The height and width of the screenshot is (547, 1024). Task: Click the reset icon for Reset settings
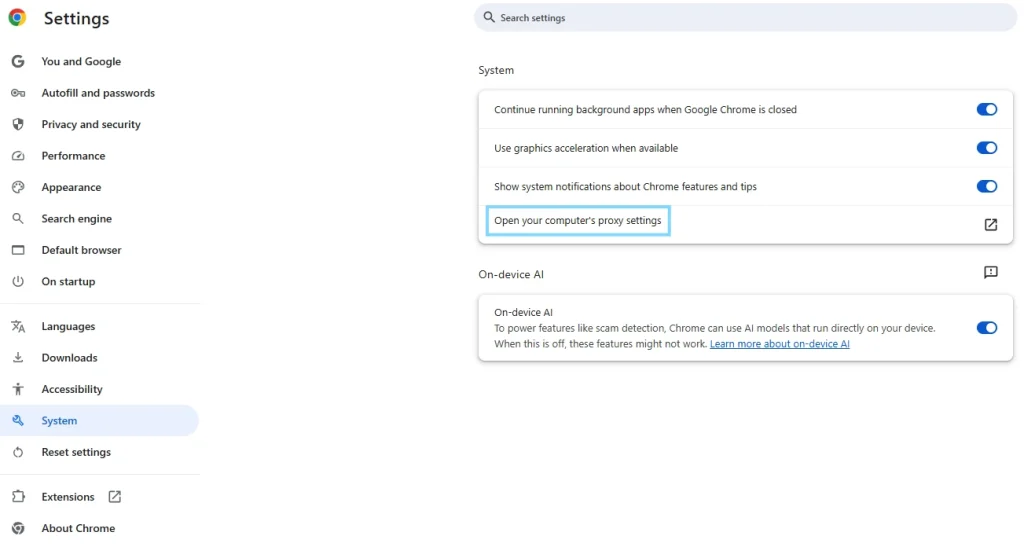(18, 452)
